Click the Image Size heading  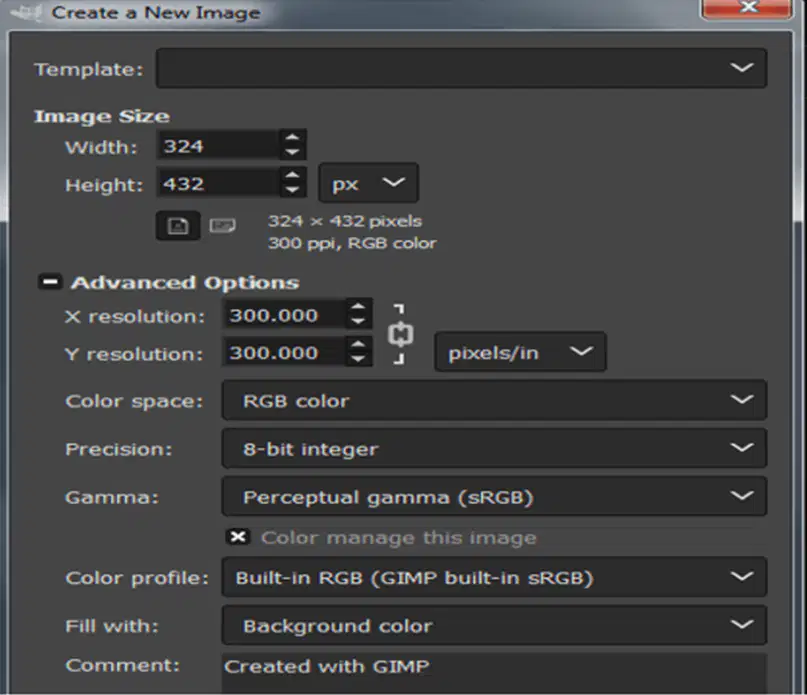pyautogui.click(x=101, y=116)
